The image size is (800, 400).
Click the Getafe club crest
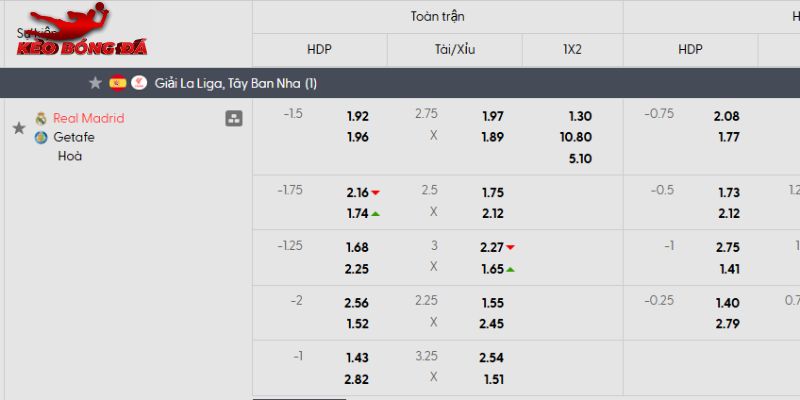41,137
